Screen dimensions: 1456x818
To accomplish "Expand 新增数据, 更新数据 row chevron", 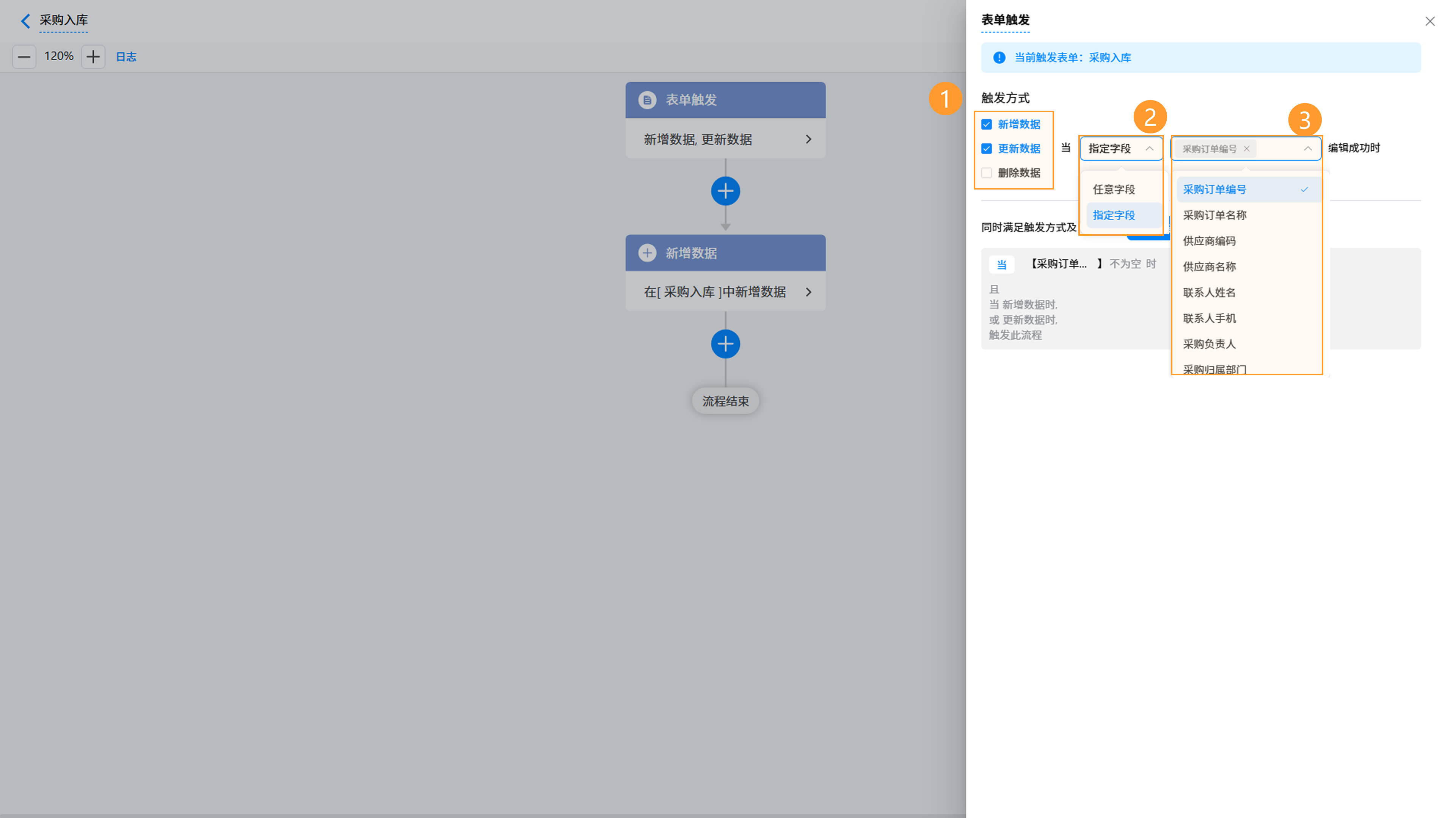I will click(808, 139).
